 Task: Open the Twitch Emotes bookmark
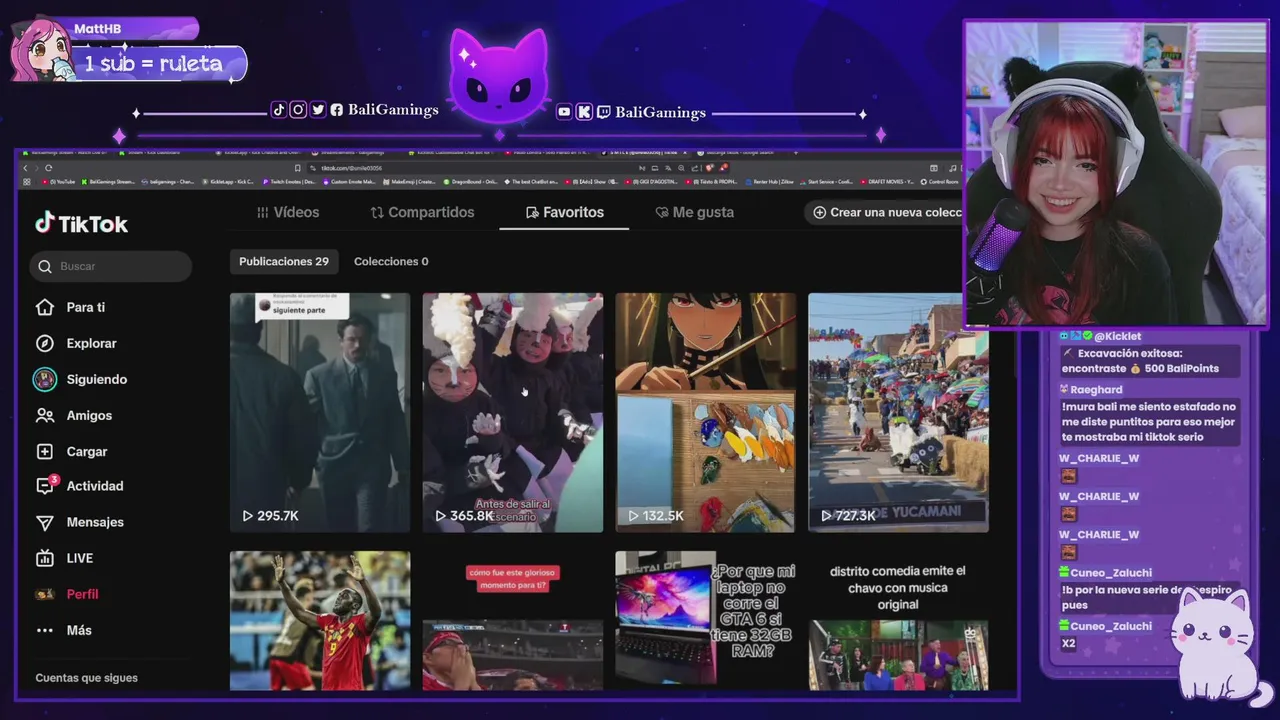point(290,182)
